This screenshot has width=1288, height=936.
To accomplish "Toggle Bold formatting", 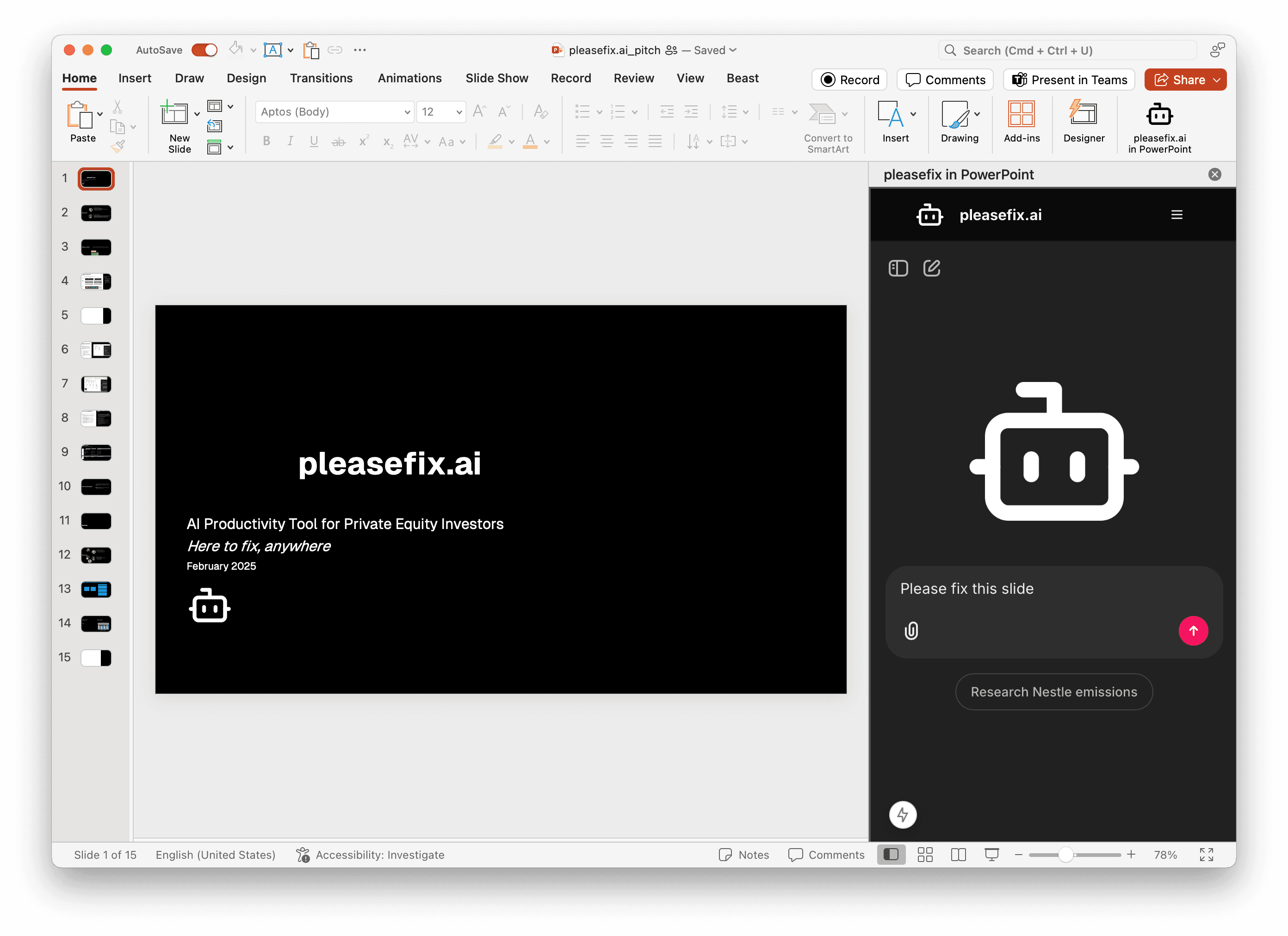I will (x=266, y=142).
